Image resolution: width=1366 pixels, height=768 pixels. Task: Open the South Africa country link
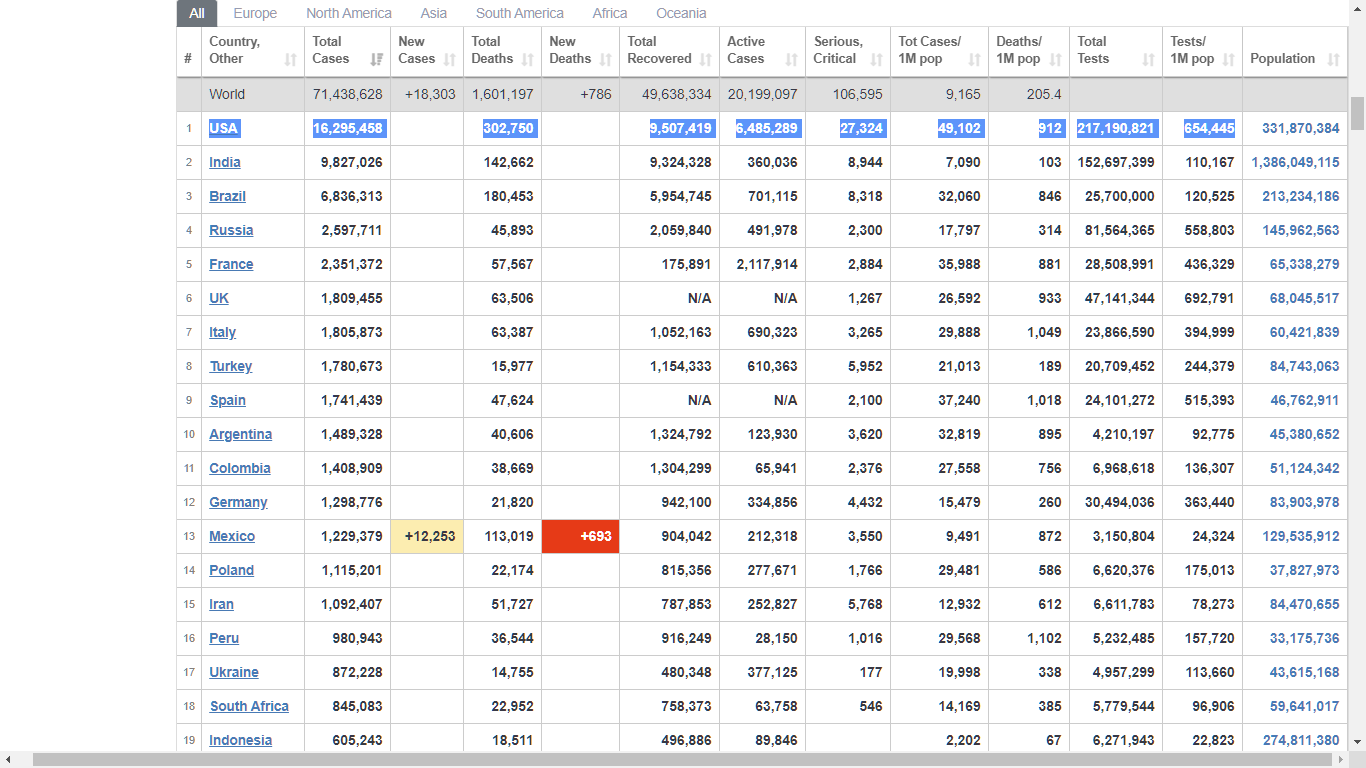[x=249, y=706]
